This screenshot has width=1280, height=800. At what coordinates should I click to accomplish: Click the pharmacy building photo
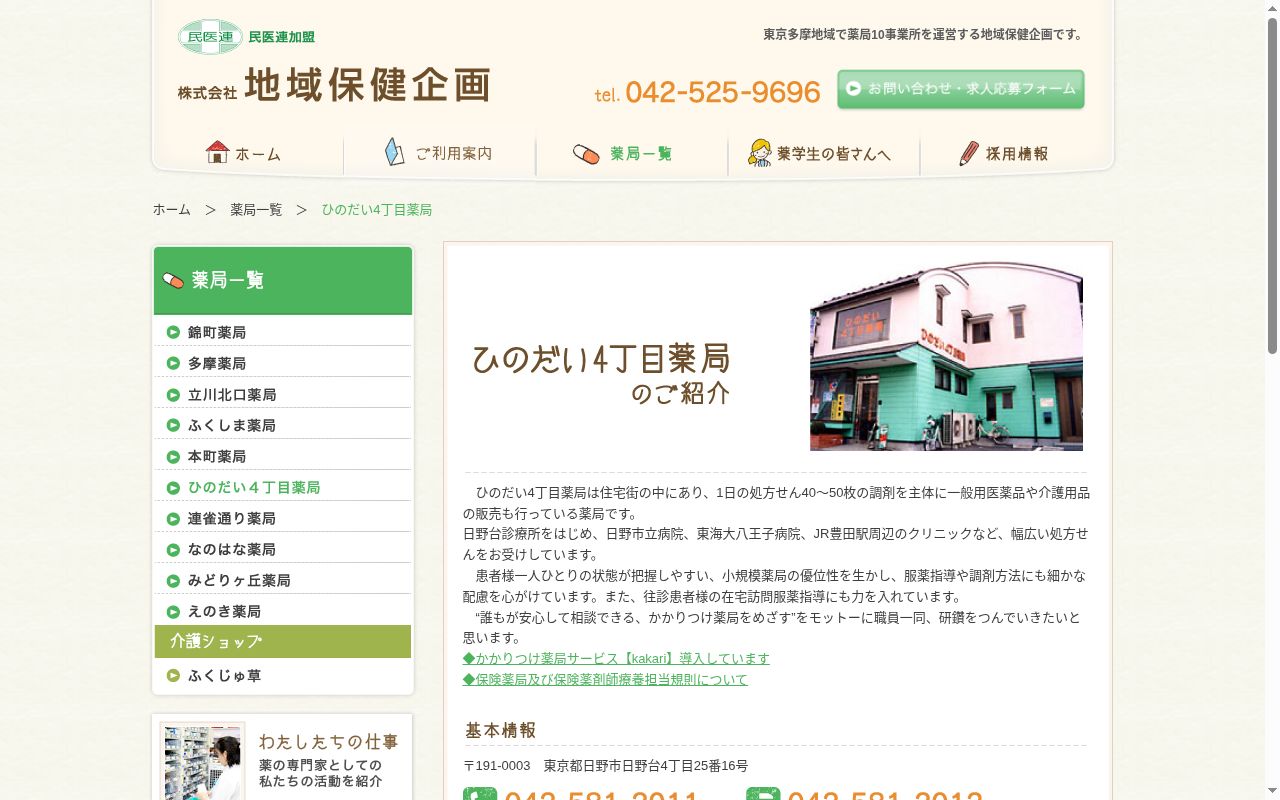pos(946,356)
